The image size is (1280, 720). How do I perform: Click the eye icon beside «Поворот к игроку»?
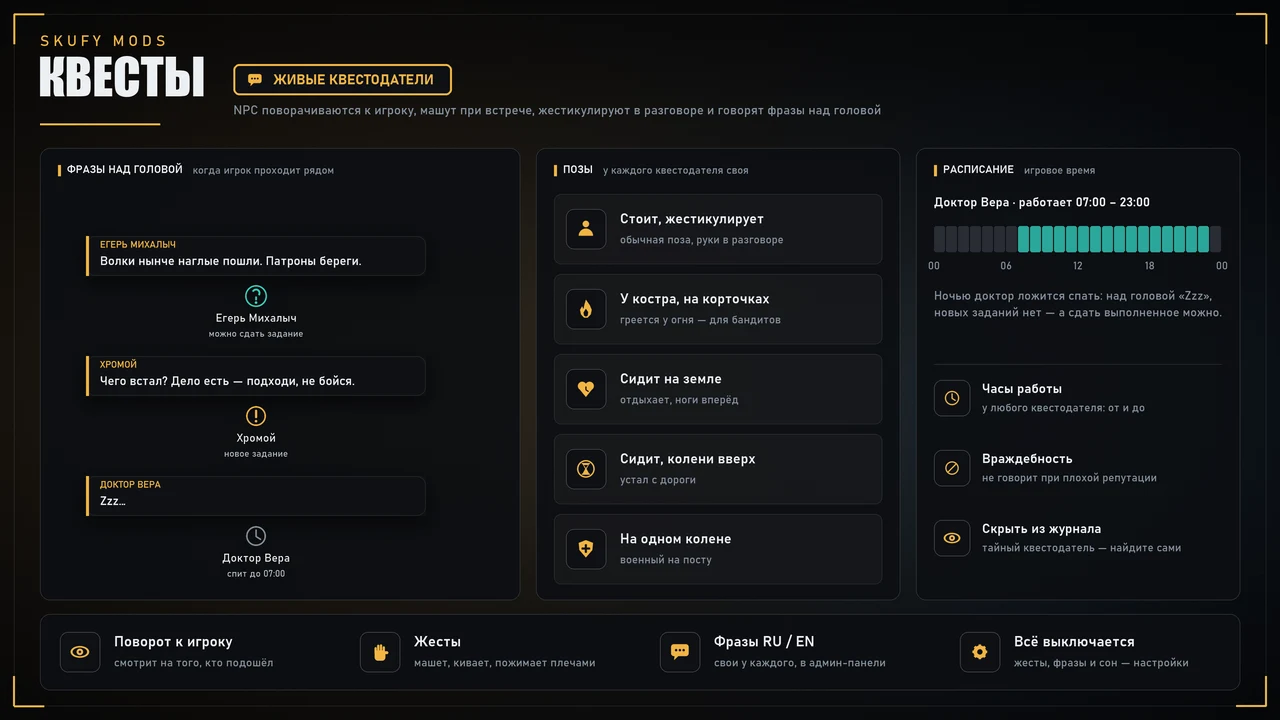pos(80,652)
